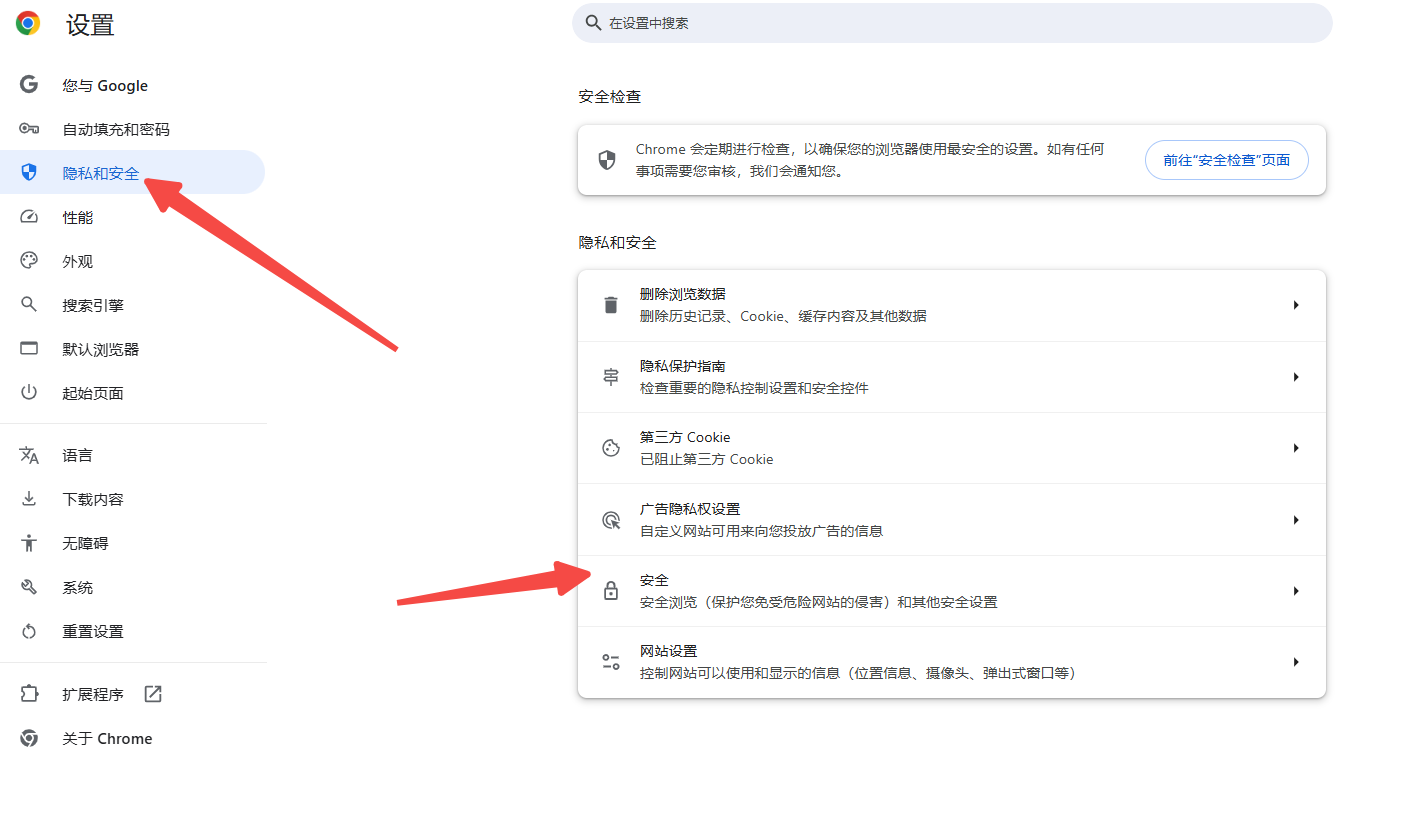Screen dimensions: 1426x820
Task: Open 下载内容 settings
Action: 132,499
